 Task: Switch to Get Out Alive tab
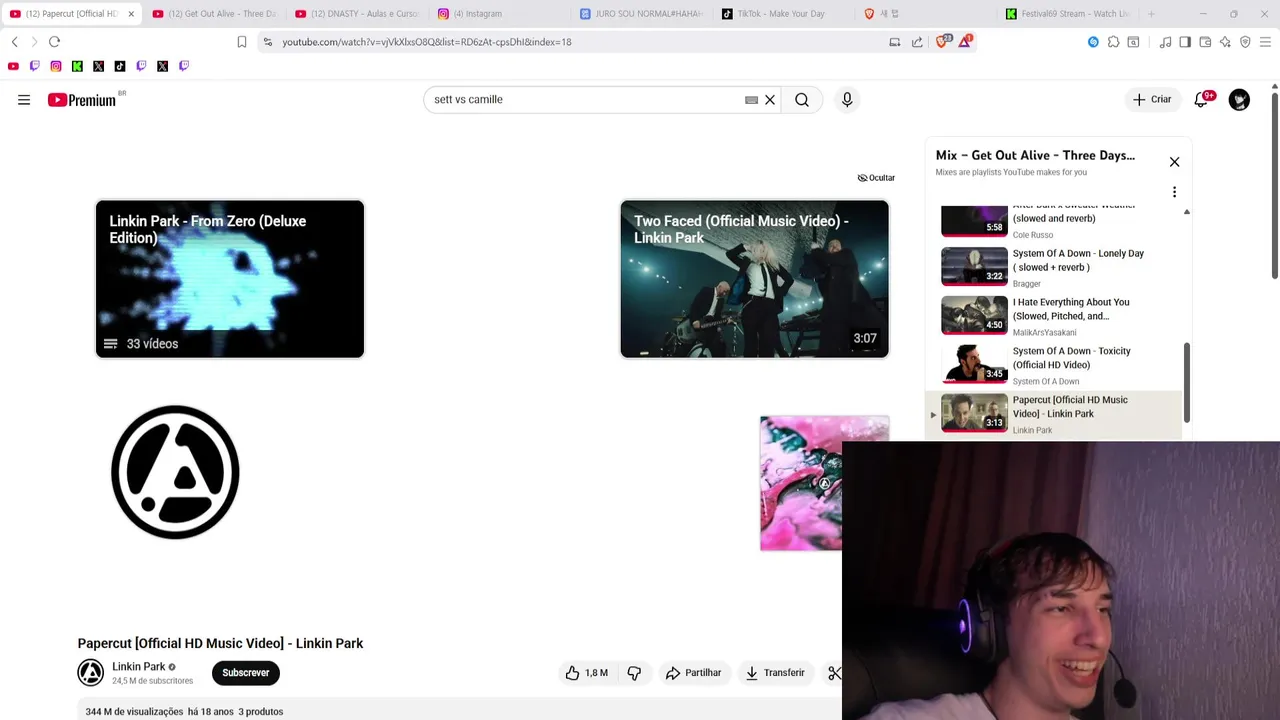(214, 14)
